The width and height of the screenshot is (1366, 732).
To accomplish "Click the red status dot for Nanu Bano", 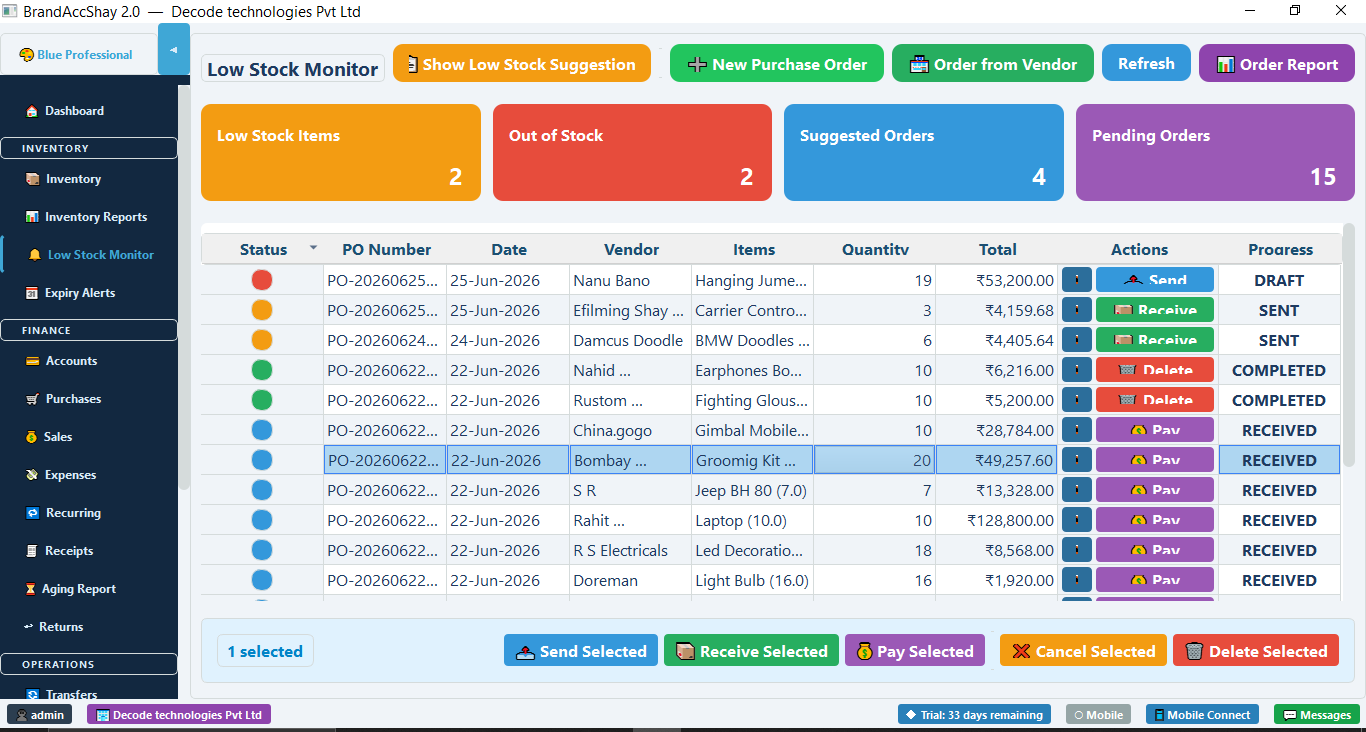I will (262, 280).
